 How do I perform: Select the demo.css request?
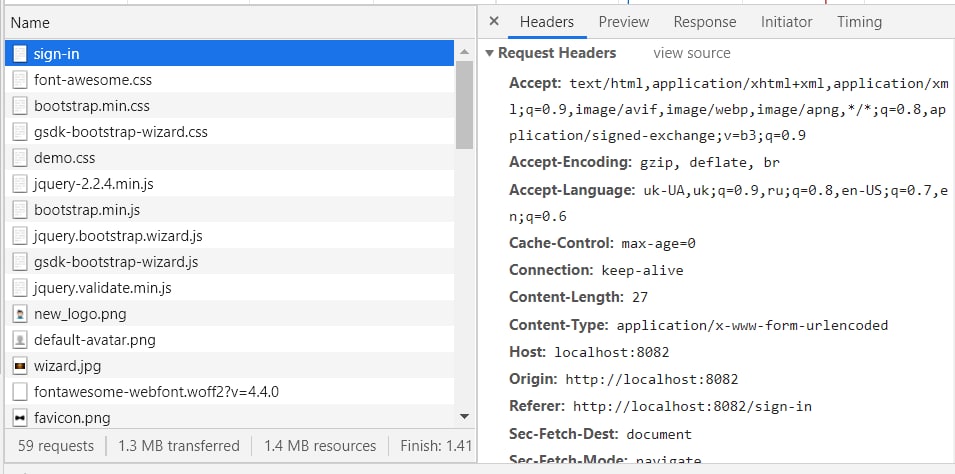[64, 158]
